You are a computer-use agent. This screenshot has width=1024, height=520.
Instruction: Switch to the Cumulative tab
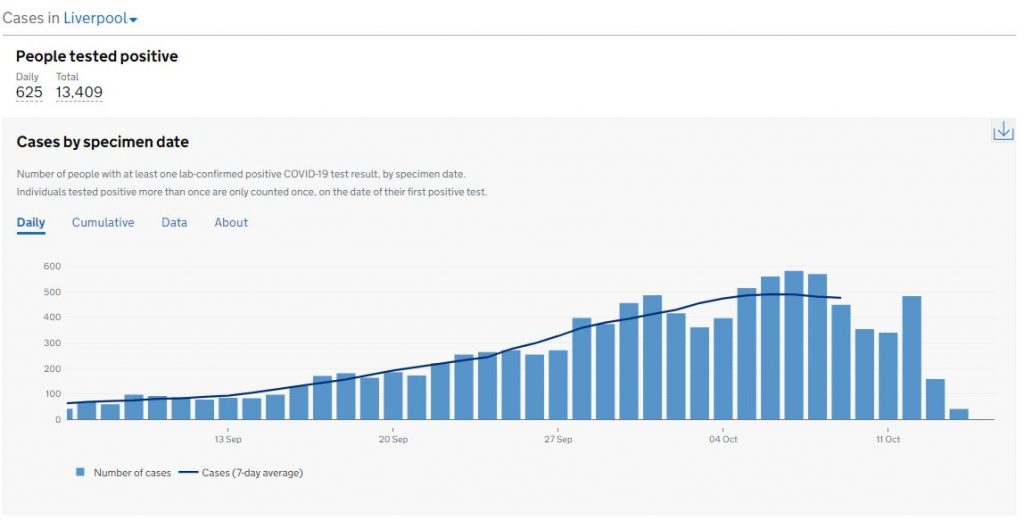[x=103, y=222]
